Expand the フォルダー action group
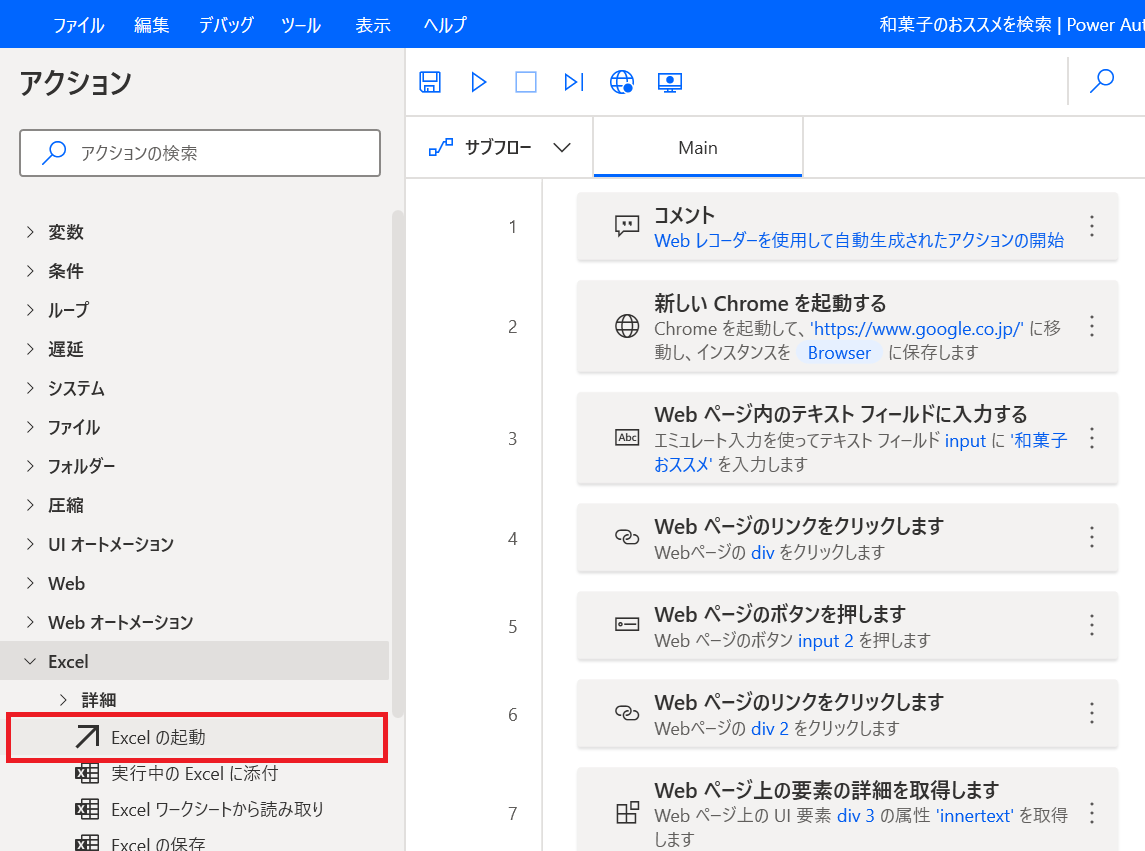The image size is (1145, 851). click(x=30, y=466)
